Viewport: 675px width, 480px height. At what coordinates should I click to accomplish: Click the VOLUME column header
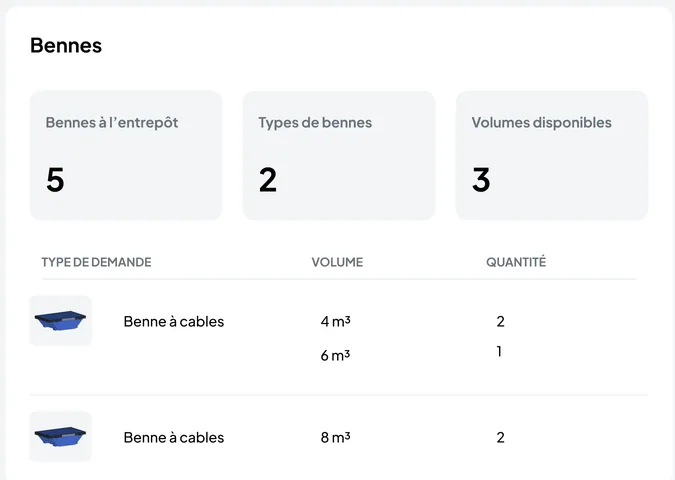pos(337,262)
